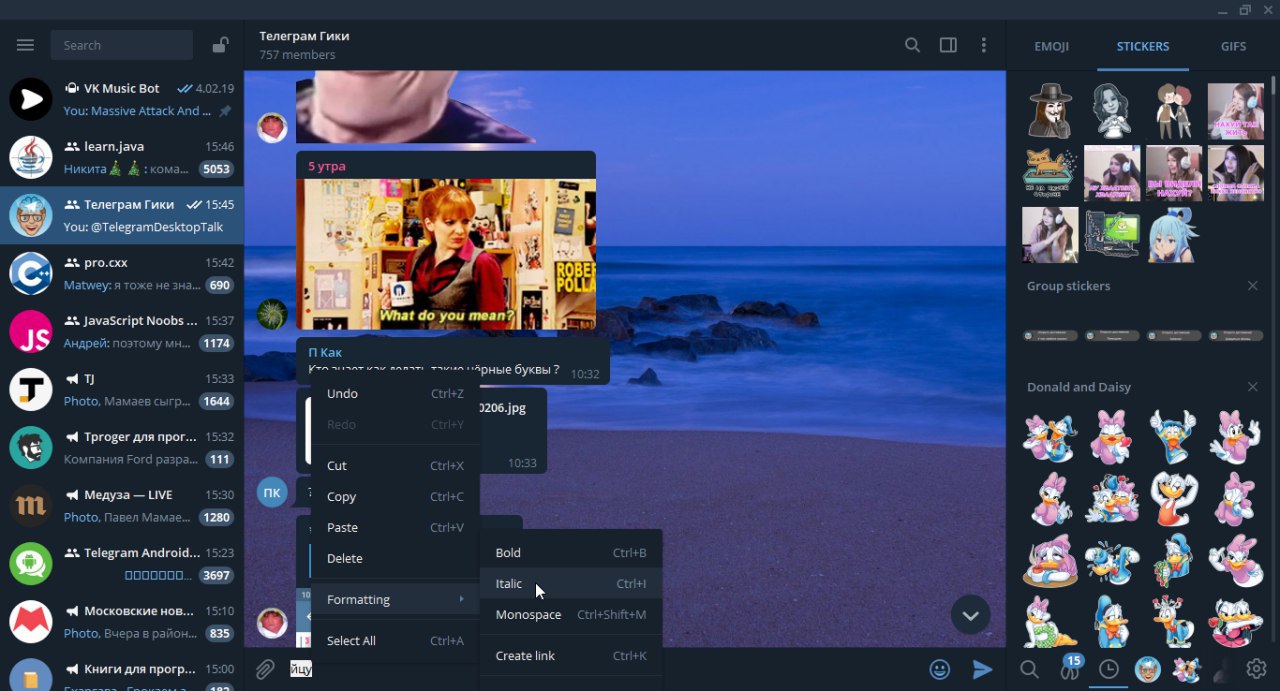Screen dimensions: 1280x691
Task: Click the lock icon beside the search box
Action: coord(220,45)
